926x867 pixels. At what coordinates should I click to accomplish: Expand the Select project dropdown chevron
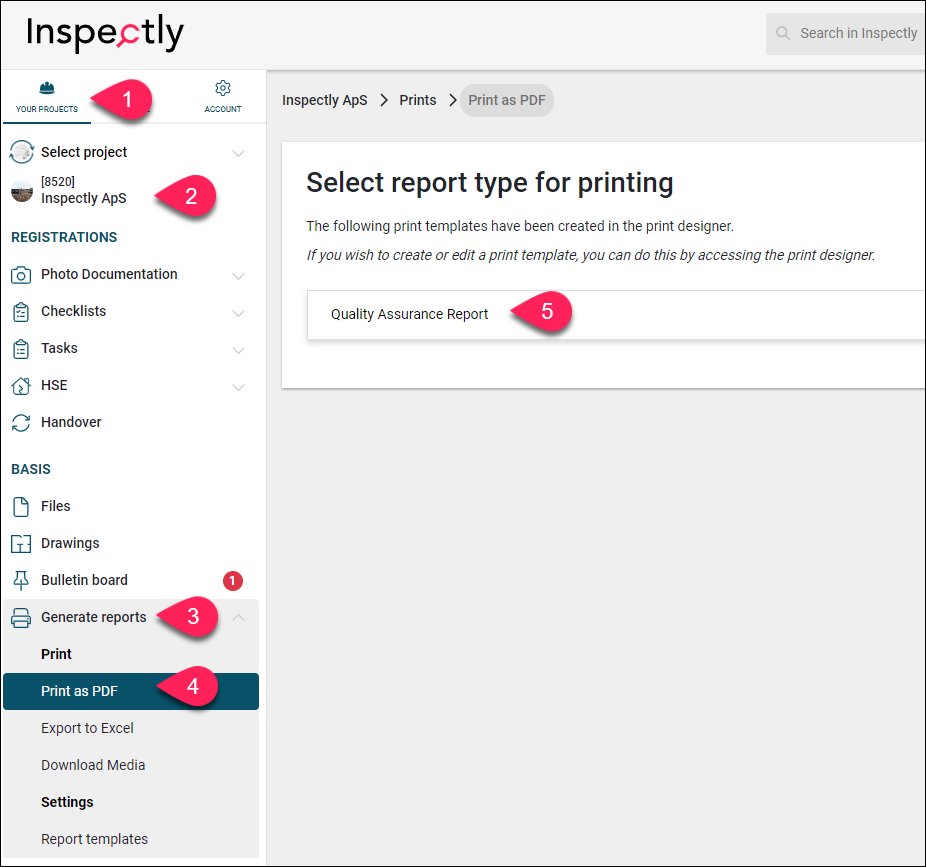pos(239,153)
